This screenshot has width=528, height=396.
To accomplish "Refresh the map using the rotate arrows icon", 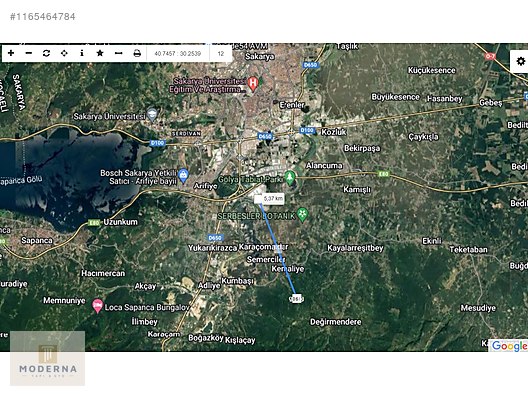I will [46, 53].
